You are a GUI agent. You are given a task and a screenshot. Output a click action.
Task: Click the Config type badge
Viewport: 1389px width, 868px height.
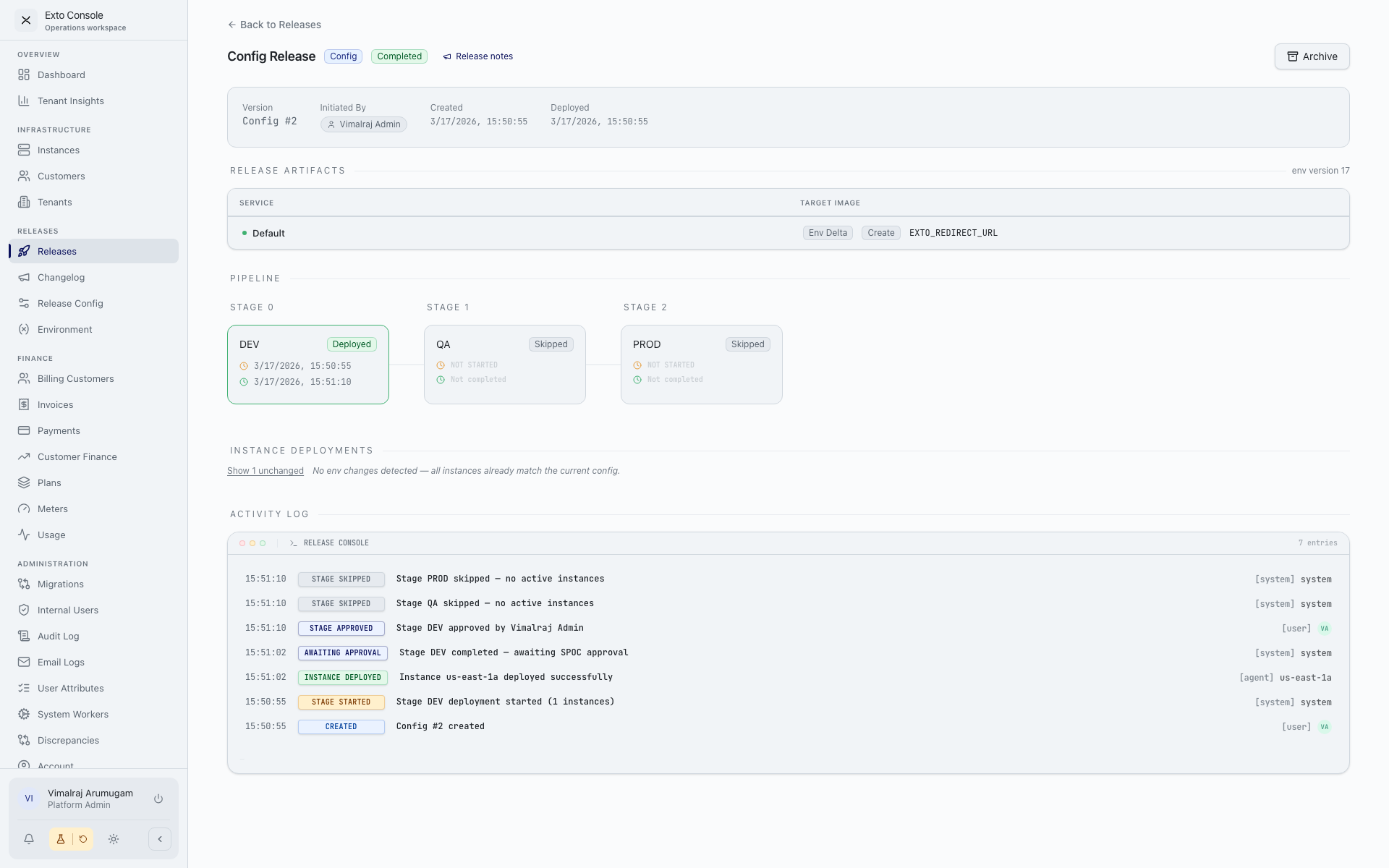344,56
